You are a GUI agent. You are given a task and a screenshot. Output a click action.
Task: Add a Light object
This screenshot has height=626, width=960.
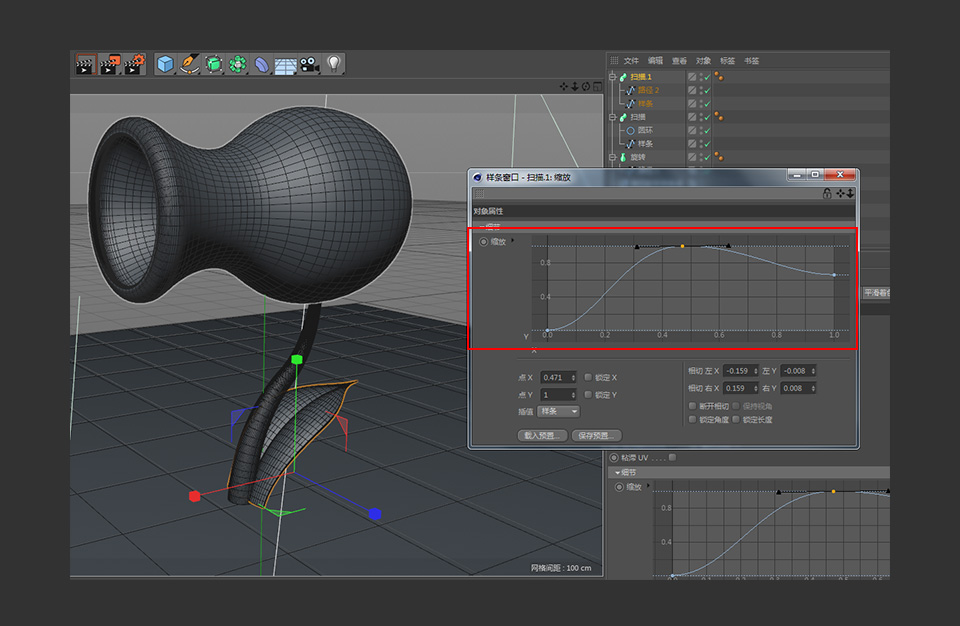(334, 64)
